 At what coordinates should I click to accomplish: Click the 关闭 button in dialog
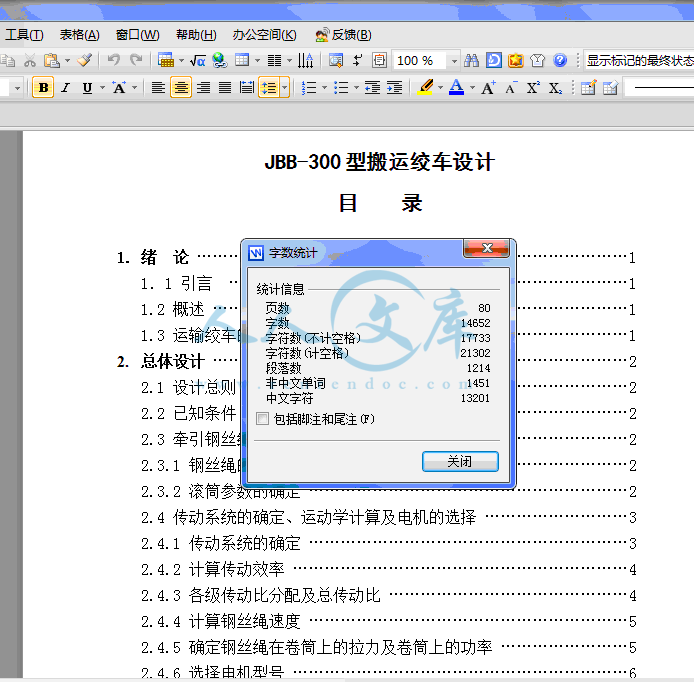[460, 462]
